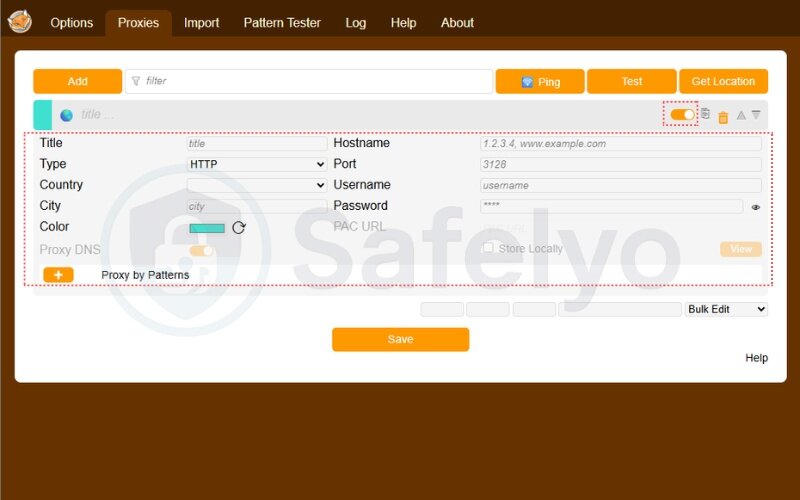Click the FoxyProxy fox logo
This screenshot has height=500, width=800.
(x=20, y=21)
